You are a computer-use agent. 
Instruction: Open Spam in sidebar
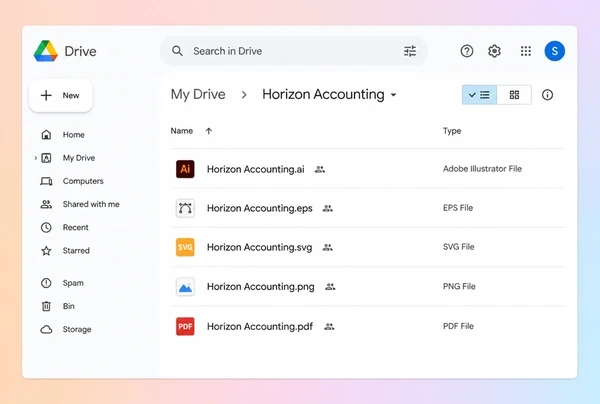[73, 283]
